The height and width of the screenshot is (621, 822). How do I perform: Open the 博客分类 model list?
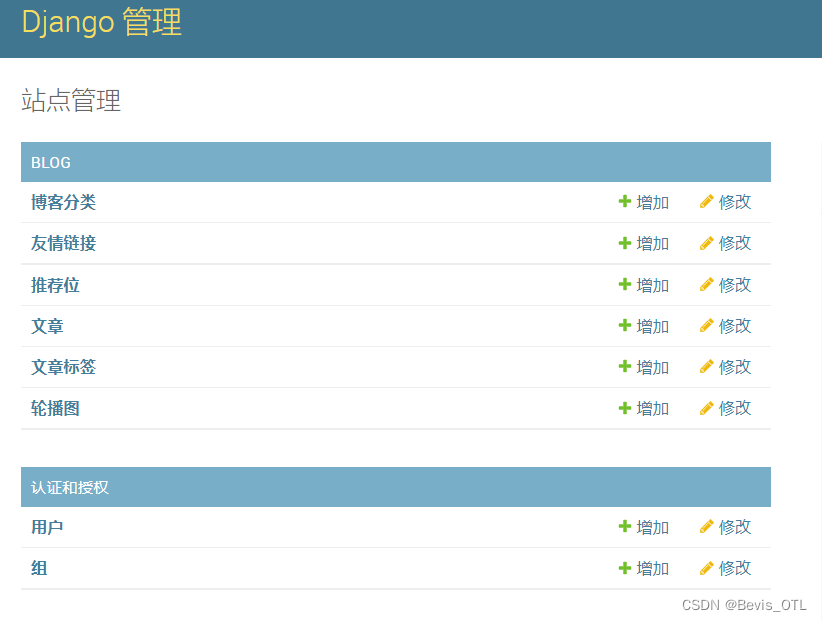coord(63,202)
